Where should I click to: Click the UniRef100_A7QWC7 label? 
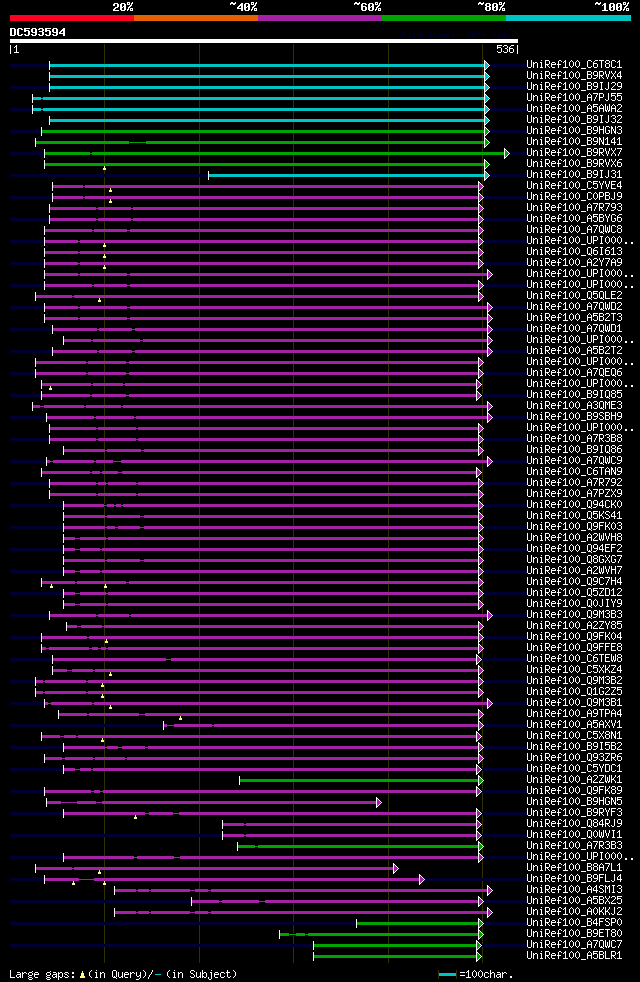[x=574, y=945]
